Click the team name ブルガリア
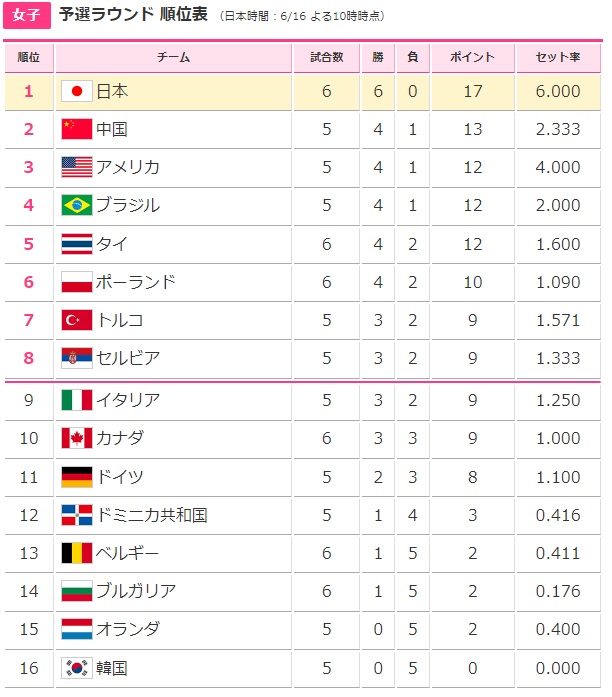The height and width of the screenshot is (697, 612). pos(135,591)
